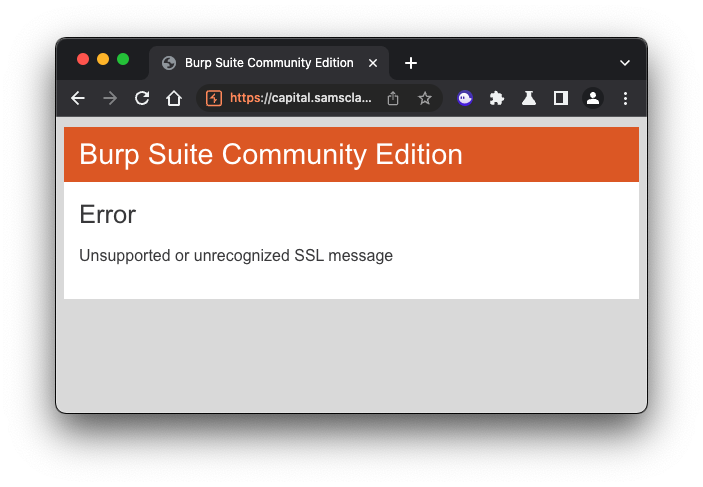703x487 pixels.
Task: Click the forward navigation arrow
Action: click(x=110, y=98)
